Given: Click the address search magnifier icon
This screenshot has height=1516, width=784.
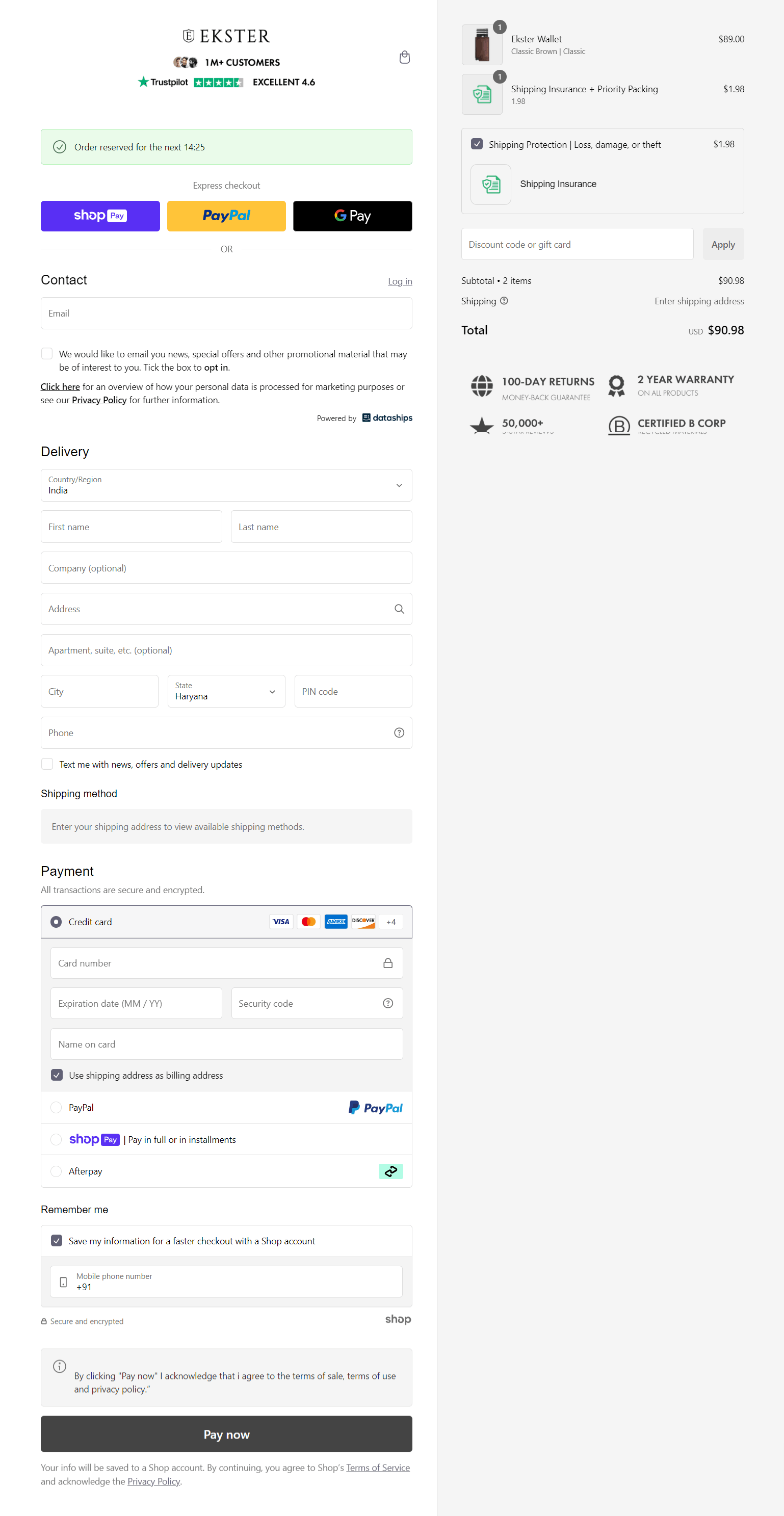Looking at the screenshot, I should tap(399, 609).
